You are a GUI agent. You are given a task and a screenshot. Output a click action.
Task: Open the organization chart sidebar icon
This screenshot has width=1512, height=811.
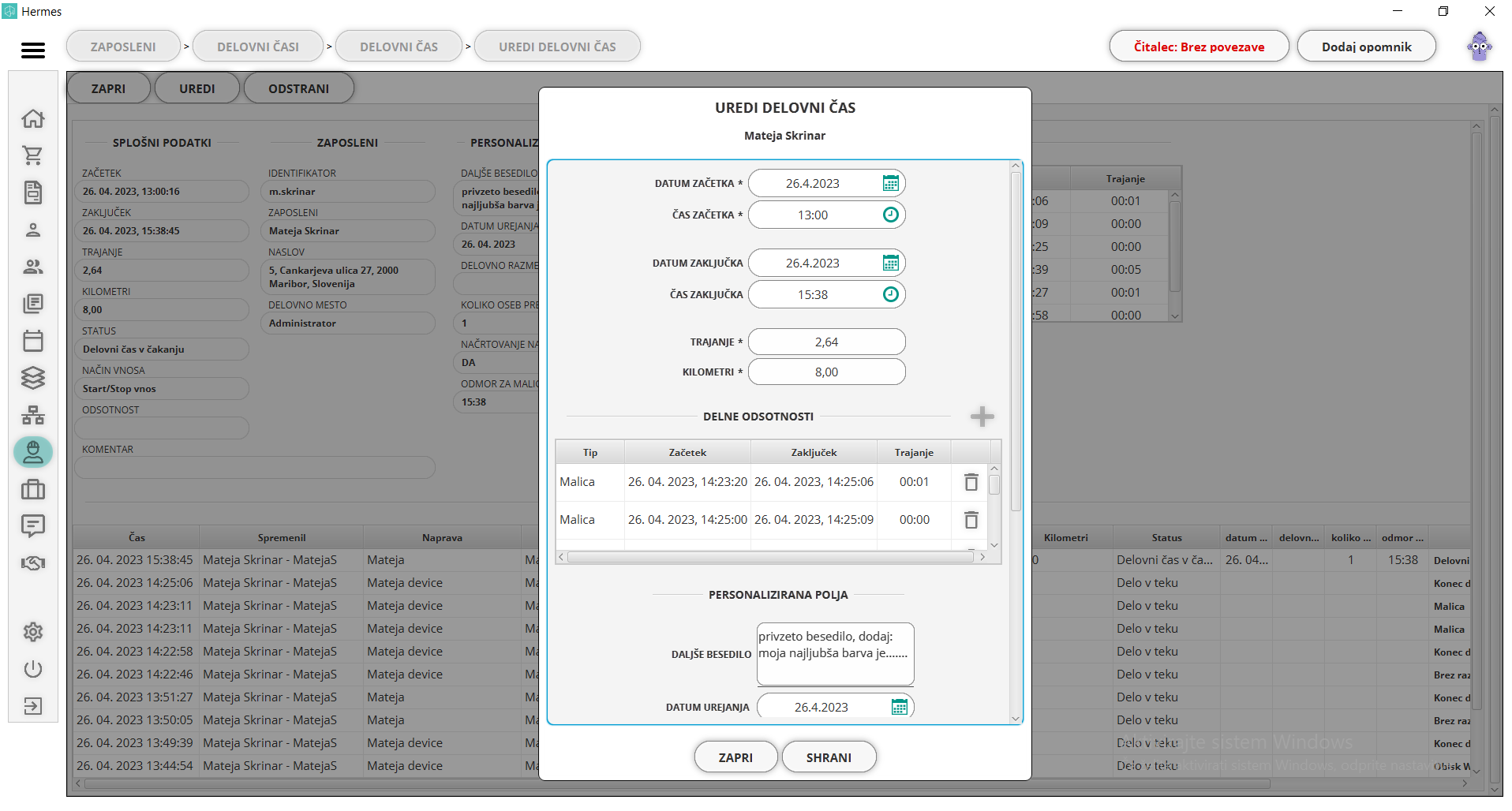click(x=33, y=415)
